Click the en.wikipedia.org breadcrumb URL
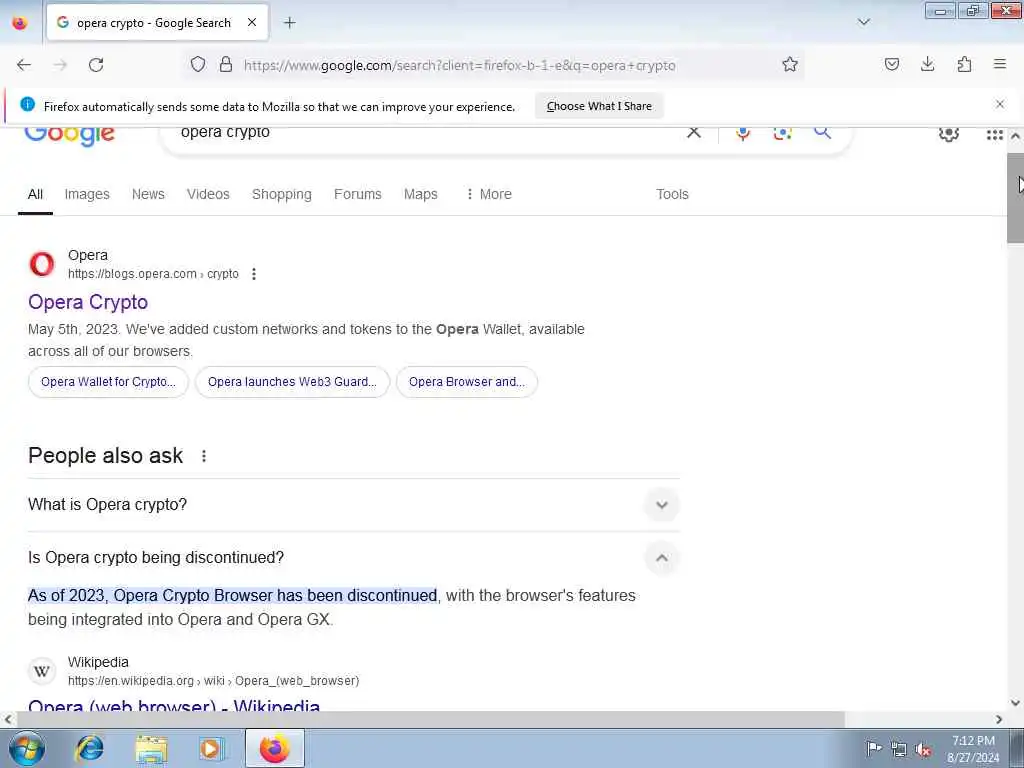 [x=214, y=681]
